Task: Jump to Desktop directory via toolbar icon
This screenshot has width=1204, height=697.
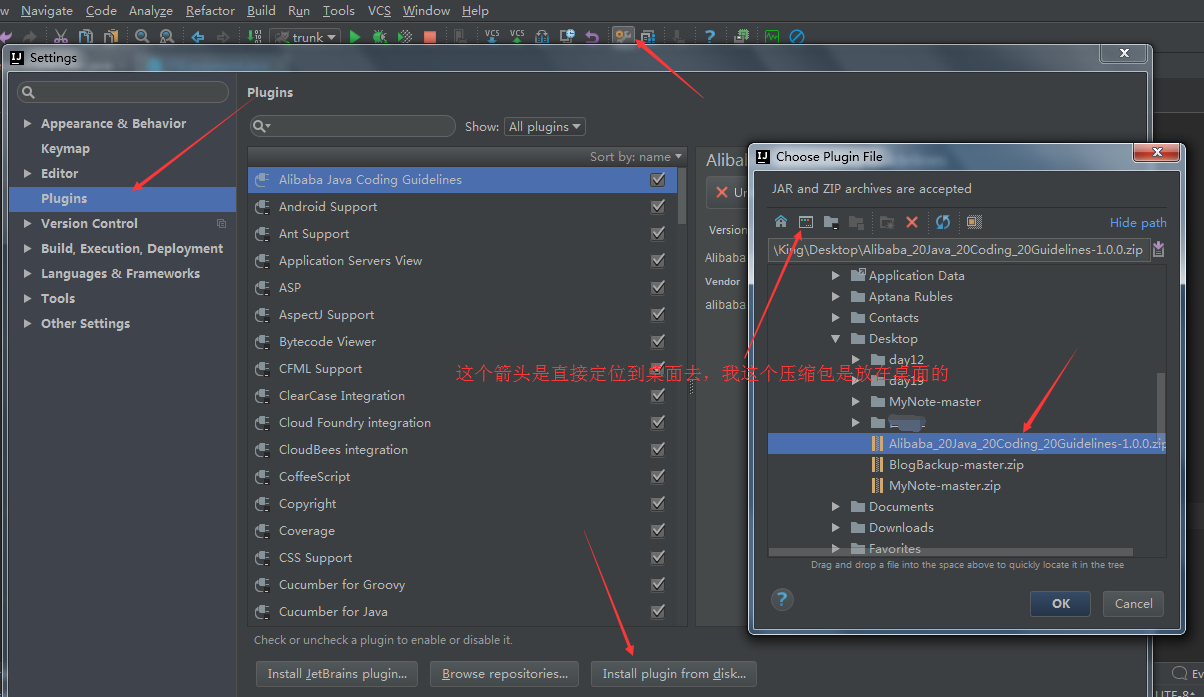Action: [x=805, y=222]
